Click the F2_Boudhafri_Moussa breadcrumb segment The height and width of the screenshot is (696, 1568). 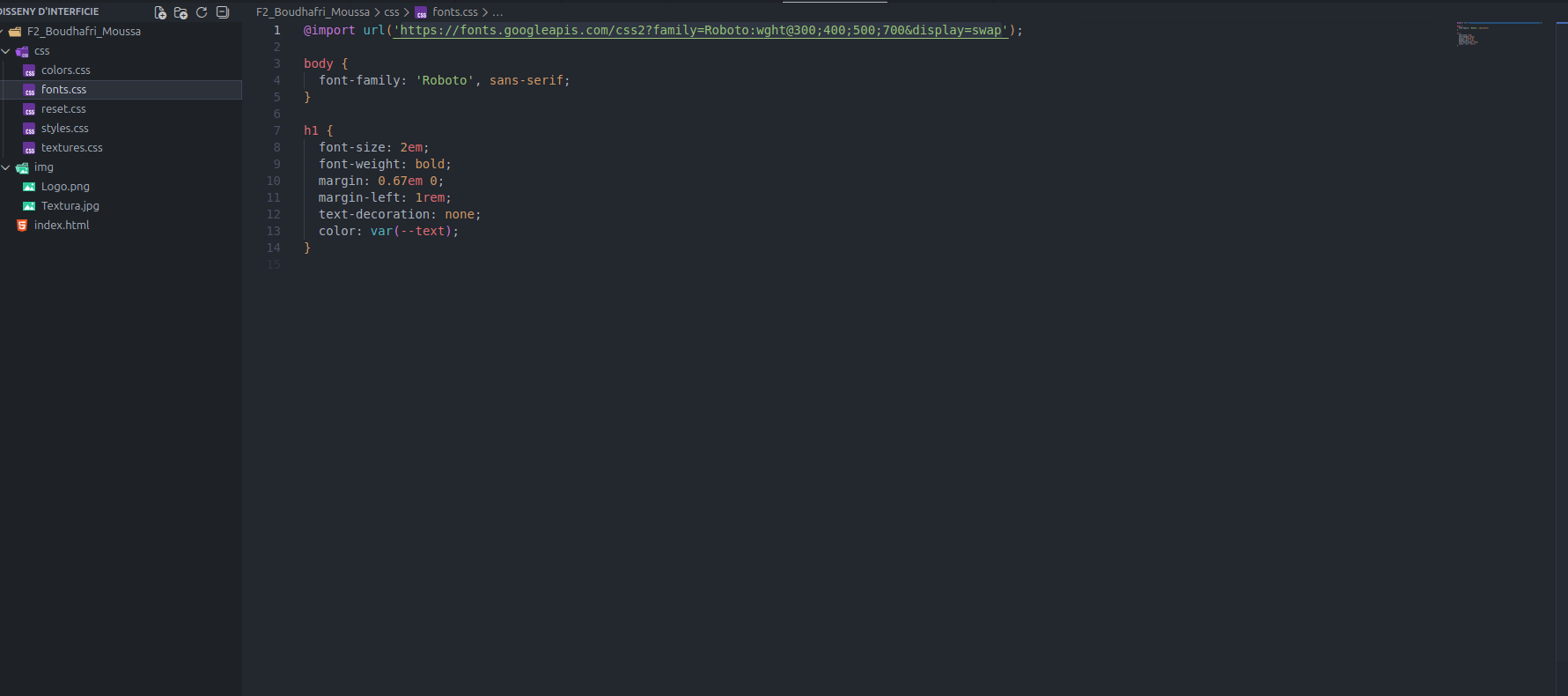[313, 12]
